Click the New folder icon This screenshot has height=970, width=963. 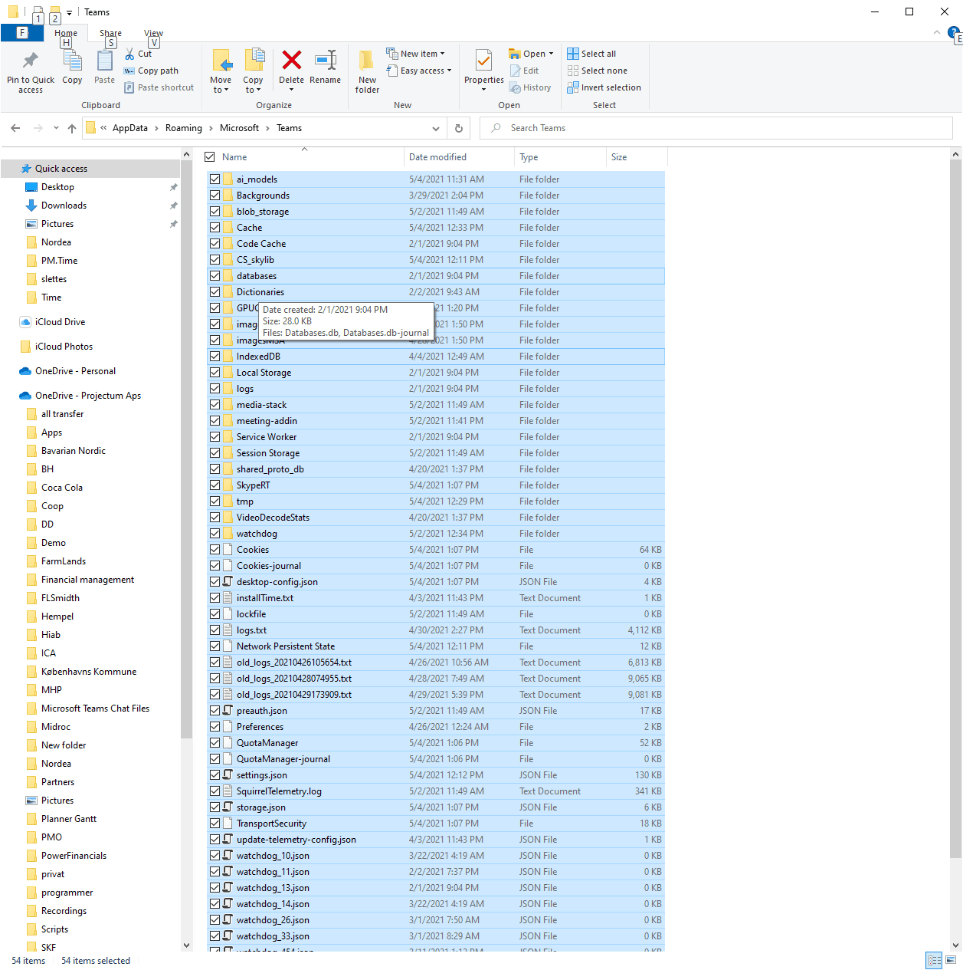[x=366, y=61]
